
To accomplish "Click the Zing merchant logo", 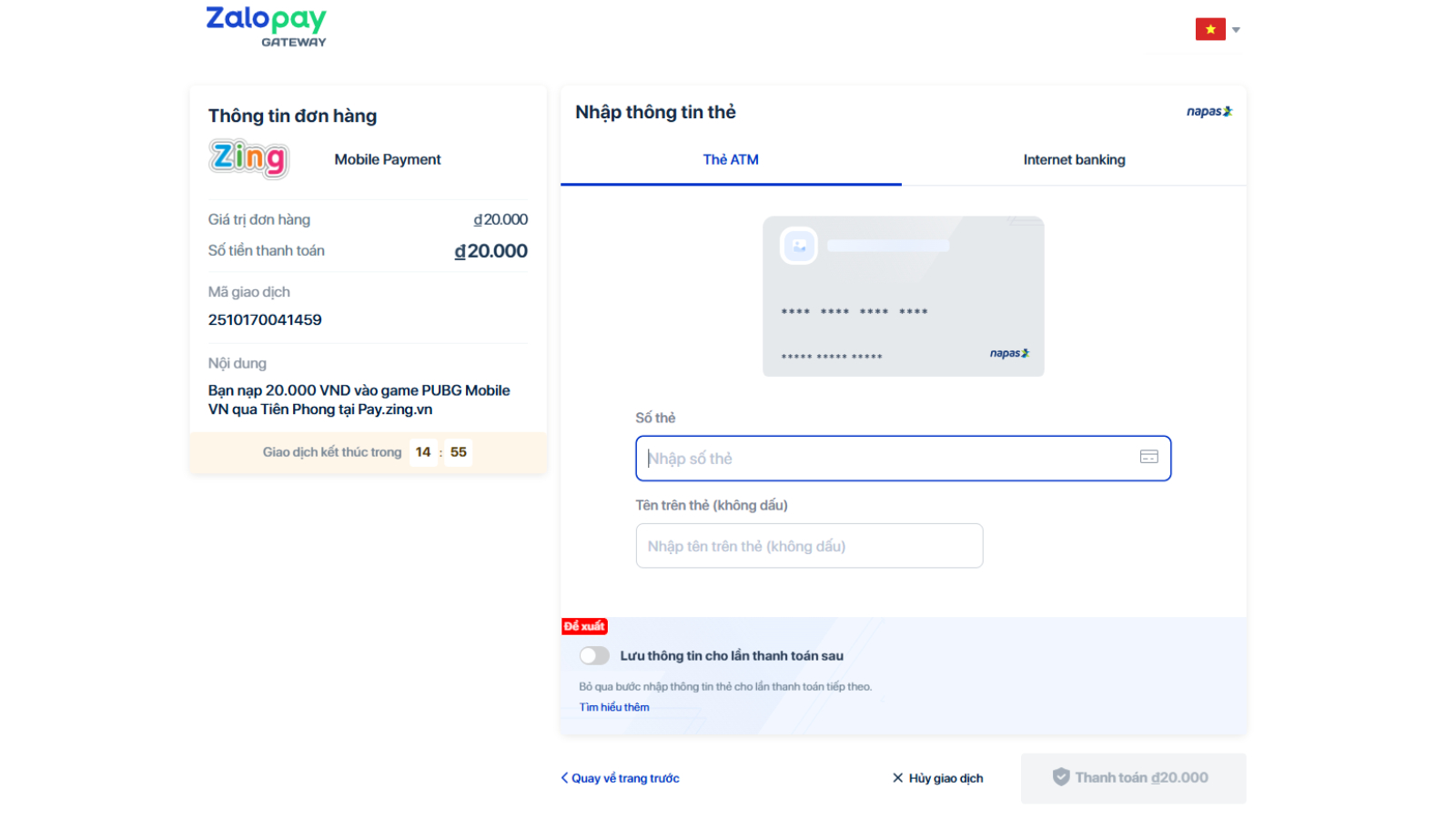I will tap(248, 158).
